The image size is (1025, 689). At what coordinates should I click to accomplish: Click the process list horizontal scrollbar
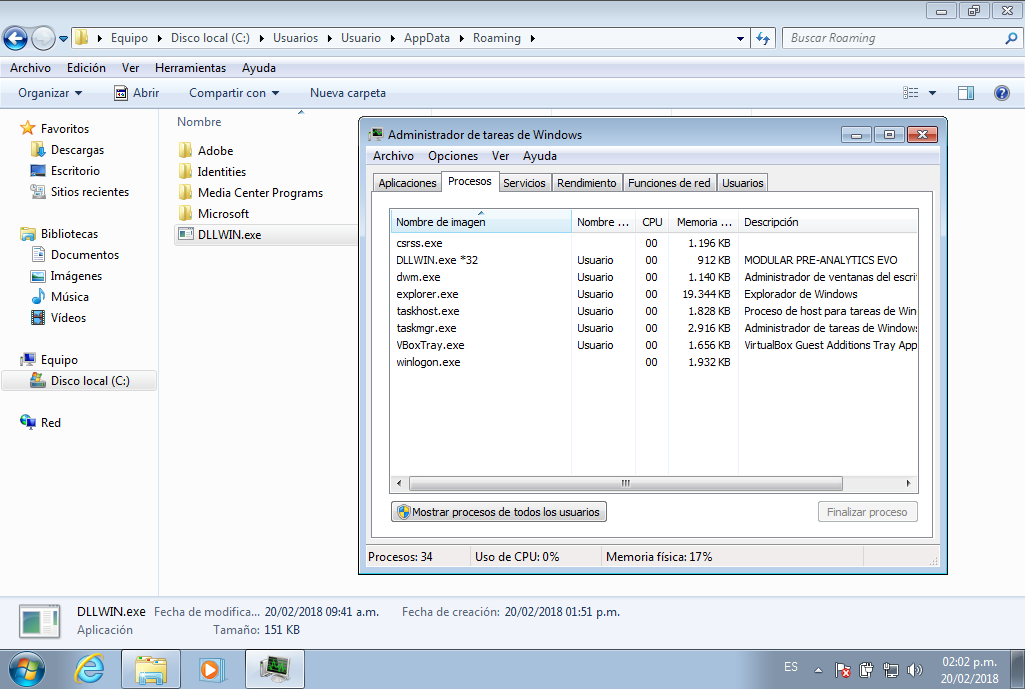coord(626,484)
